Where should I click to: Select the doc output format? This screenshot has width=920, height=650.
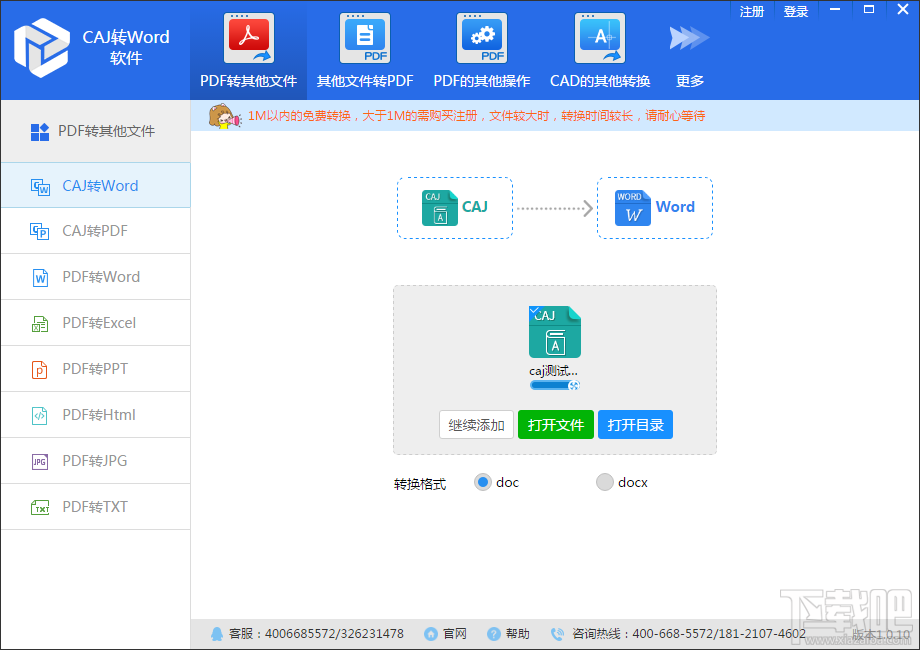(x=483, y=482)
